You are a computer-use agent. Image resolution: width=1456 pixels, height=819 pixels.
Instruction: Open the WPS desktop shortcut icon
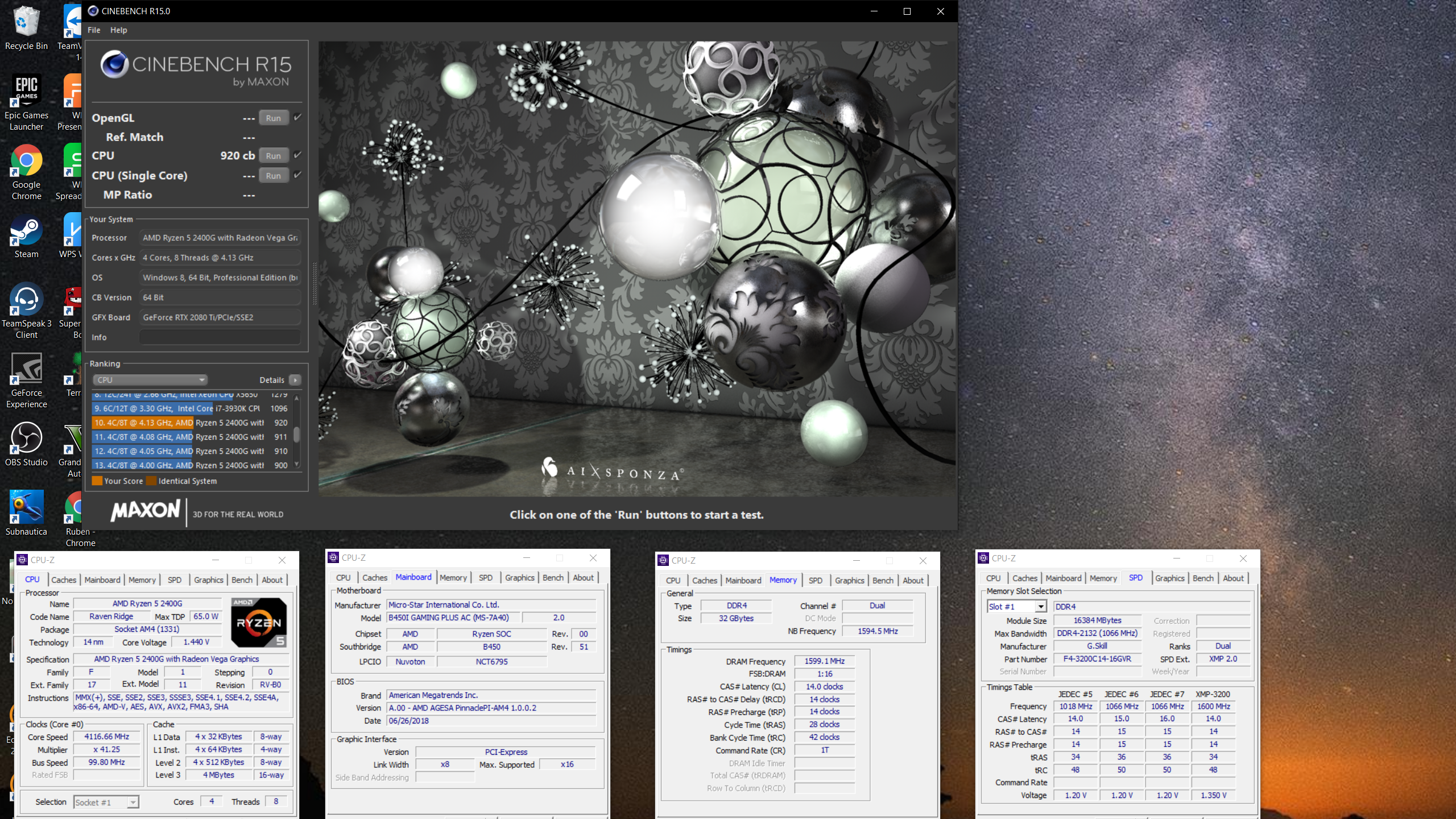tap(72, 237)
